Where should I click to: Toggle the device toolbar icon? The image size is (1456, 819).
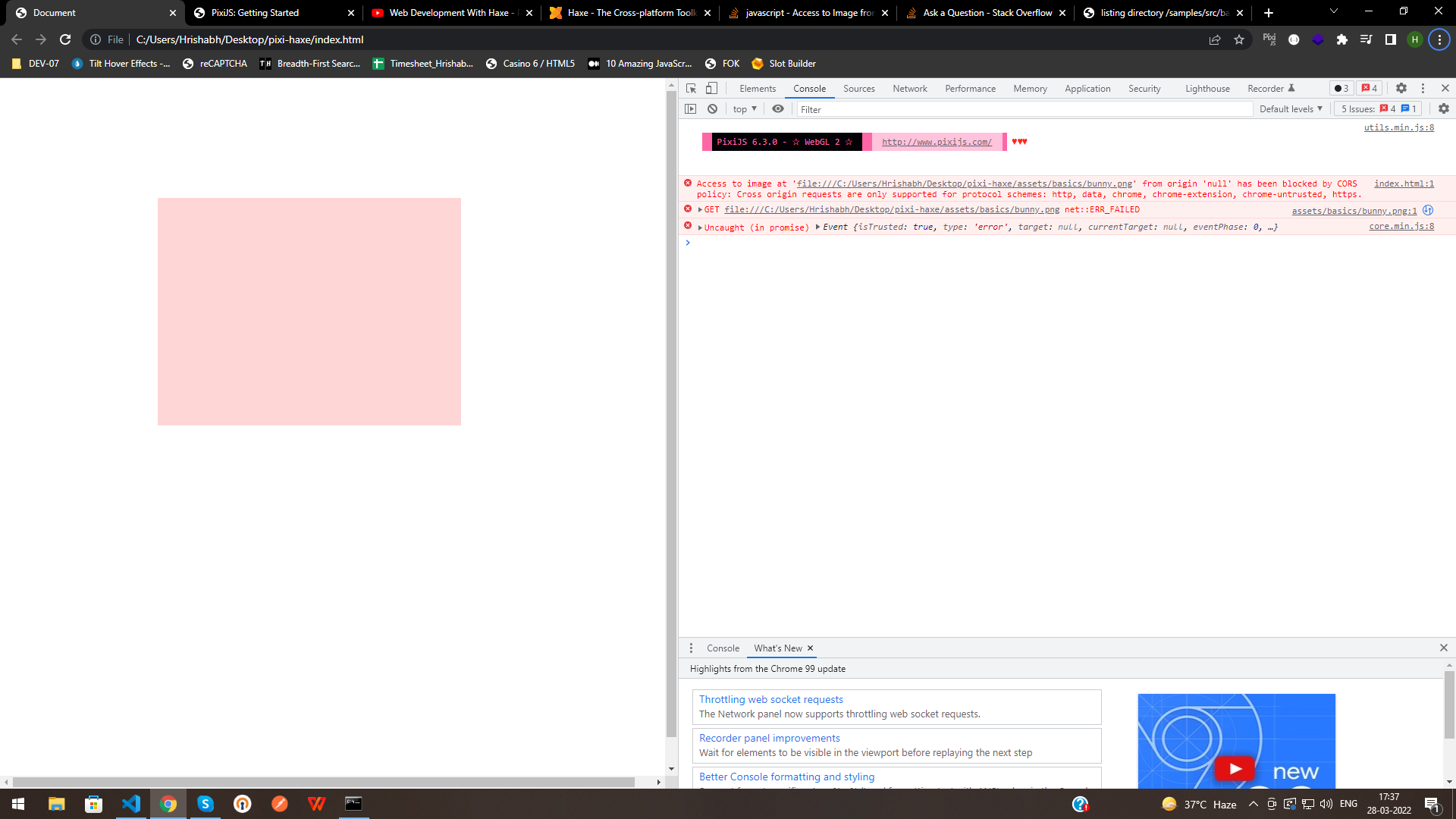coord(711,89)
